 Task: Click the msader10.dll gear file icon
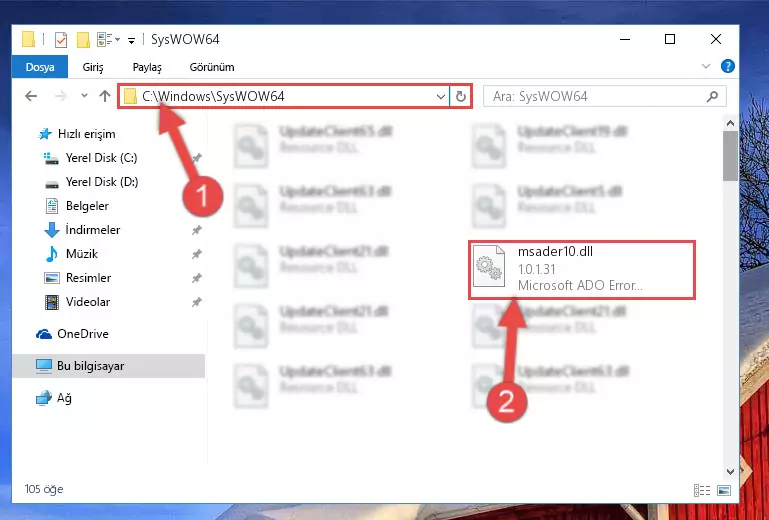[x=489, y=266]
